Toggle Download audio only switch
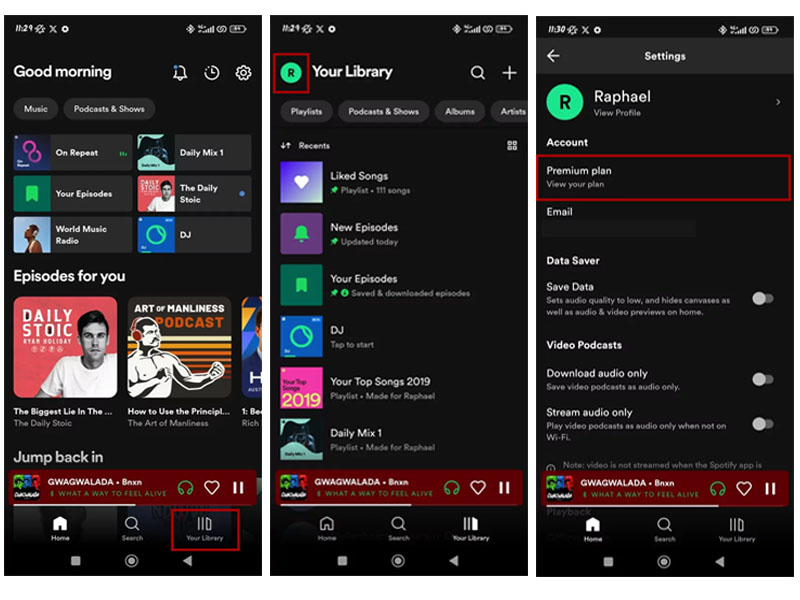The image size is (800, 600). 763,379
